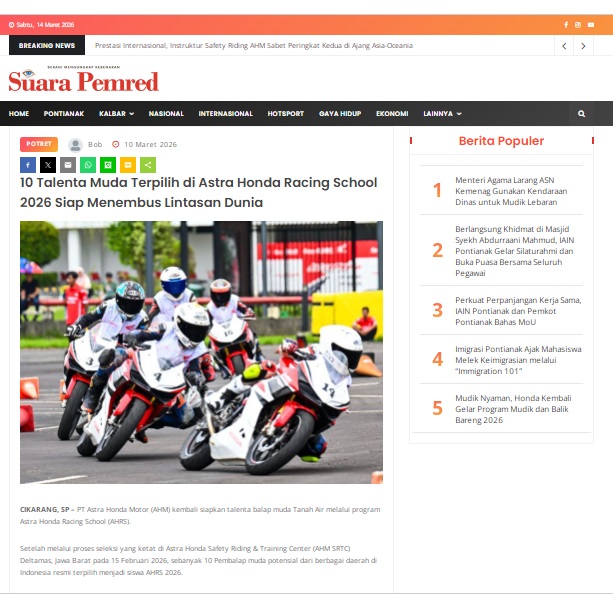Image resolution: width=613 pixels, height=597 pixels.
Task: Share article via email icon
Action: click(68, 165)
